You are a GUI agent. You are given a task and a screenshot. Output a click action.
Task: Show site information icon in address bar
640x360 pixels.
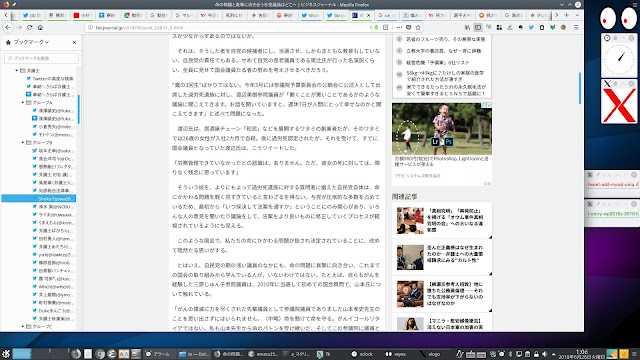[x=90, y=27]
